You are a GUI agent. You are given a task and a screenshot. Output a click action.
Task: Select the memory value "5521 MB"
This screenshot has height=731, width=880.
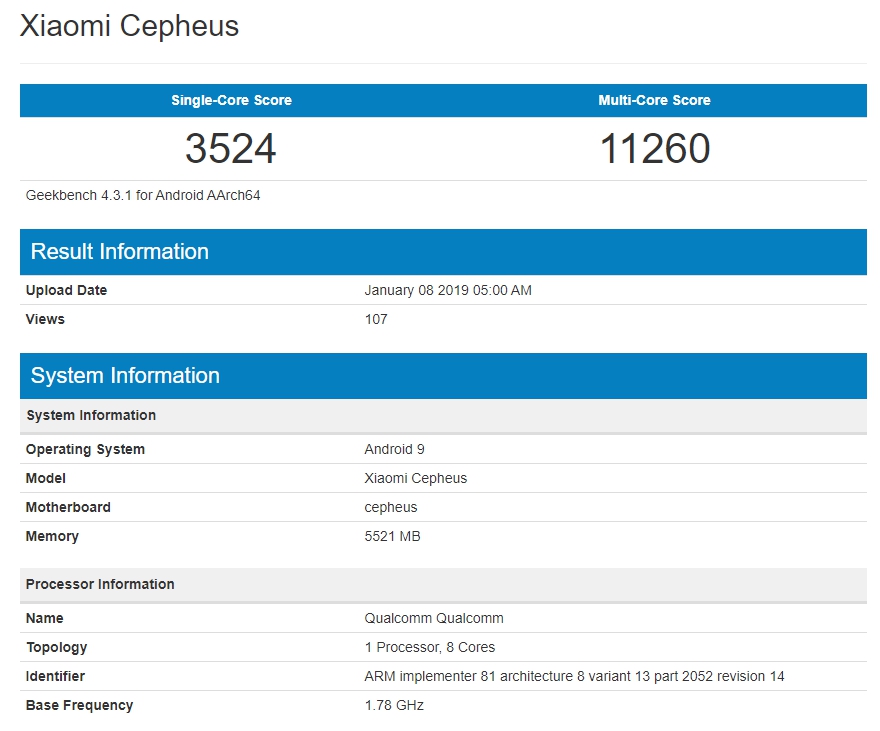(392, 536)
